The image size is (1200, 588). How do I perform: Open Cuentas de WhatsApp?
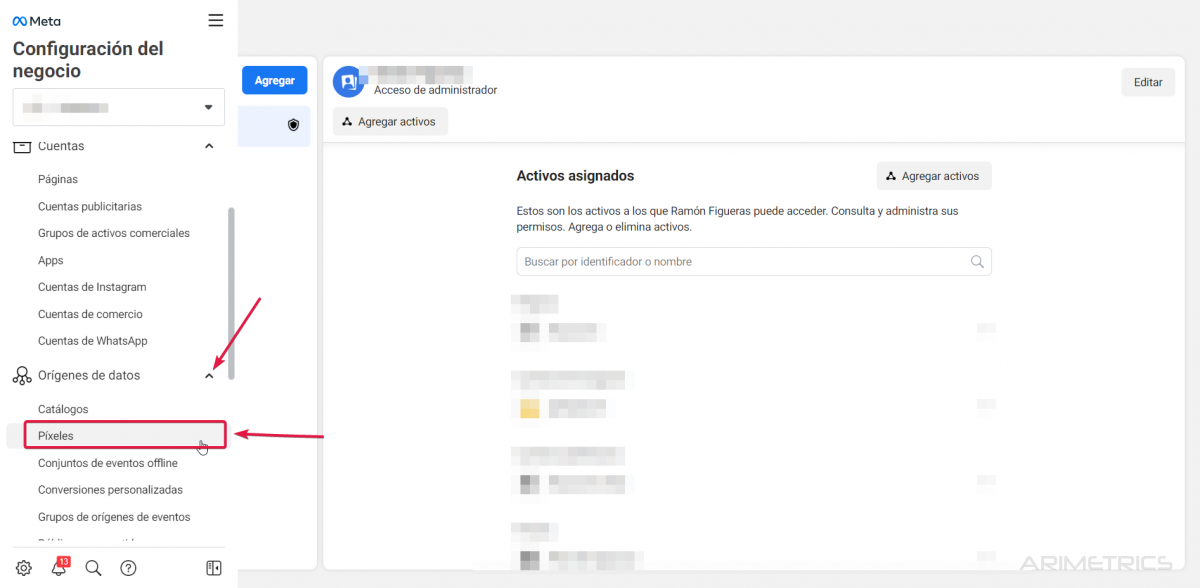[x=93, y=341]
